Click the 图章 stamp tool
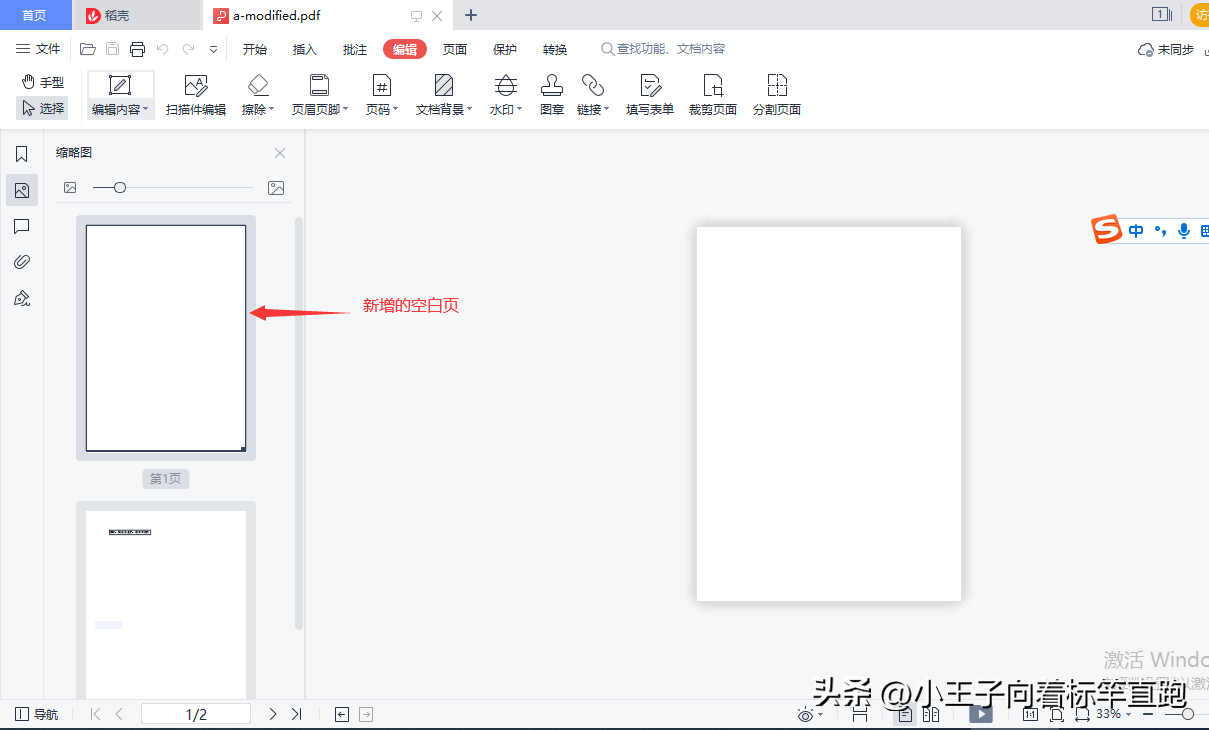The image size is (1209, 730). [x=552, y=96]
